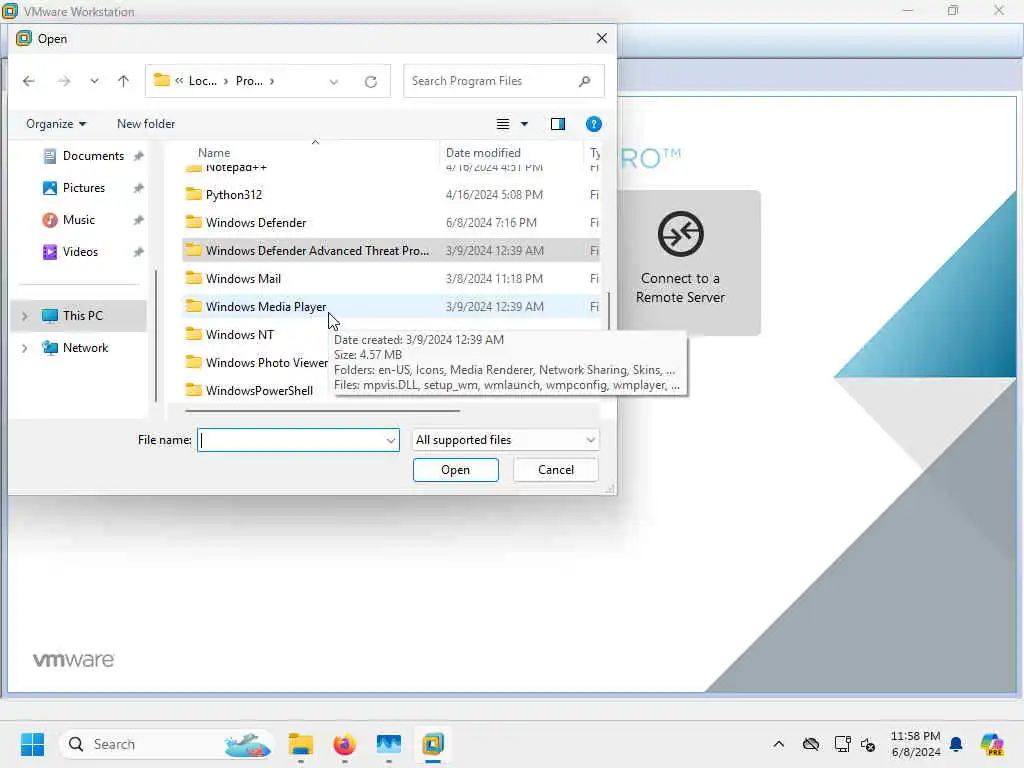Click the Pro breadcrumb segment

point(249,81)
